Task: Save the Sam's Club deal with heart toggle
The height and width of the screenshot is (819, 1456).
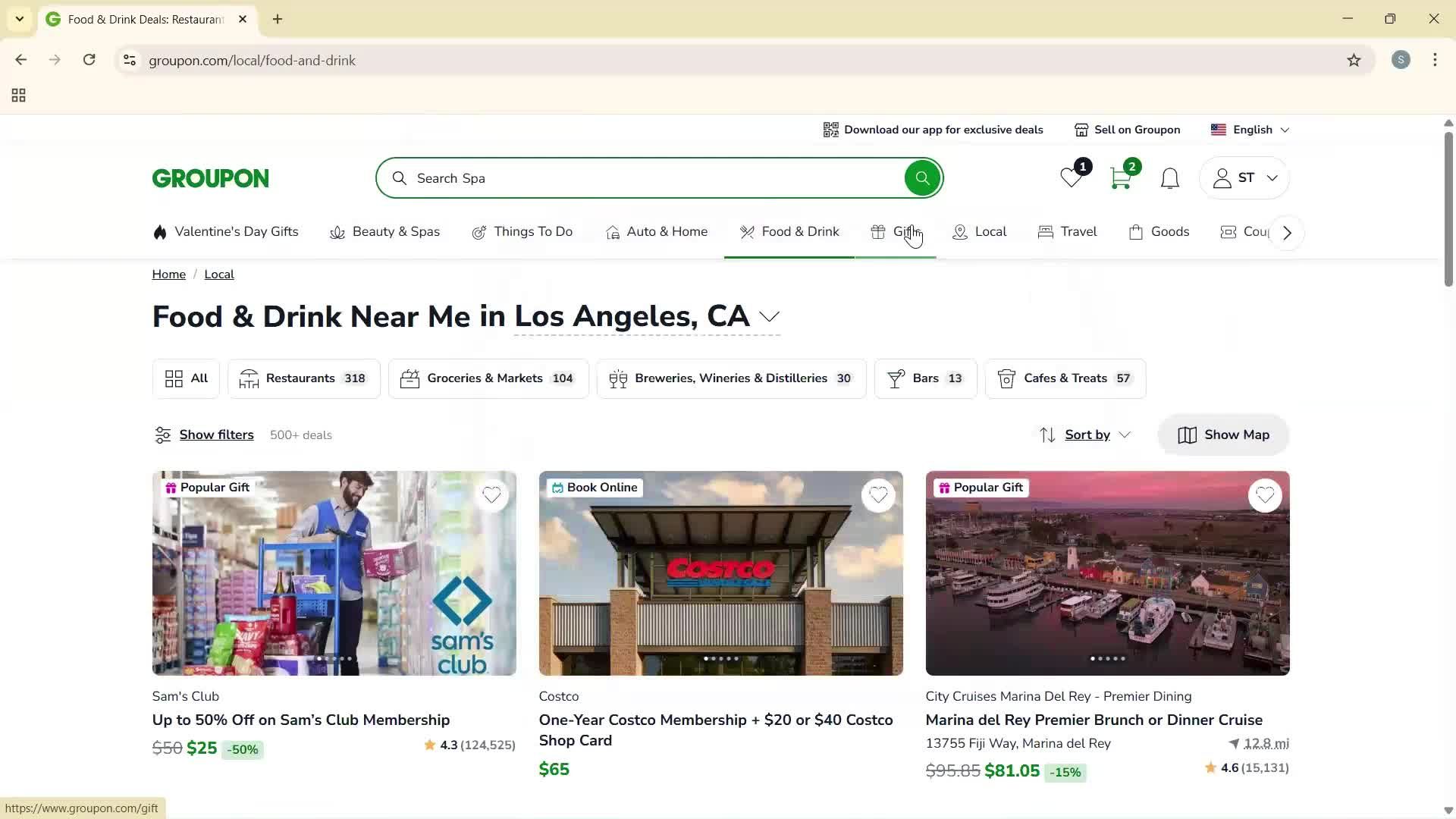Action: [x=491, y=494]
